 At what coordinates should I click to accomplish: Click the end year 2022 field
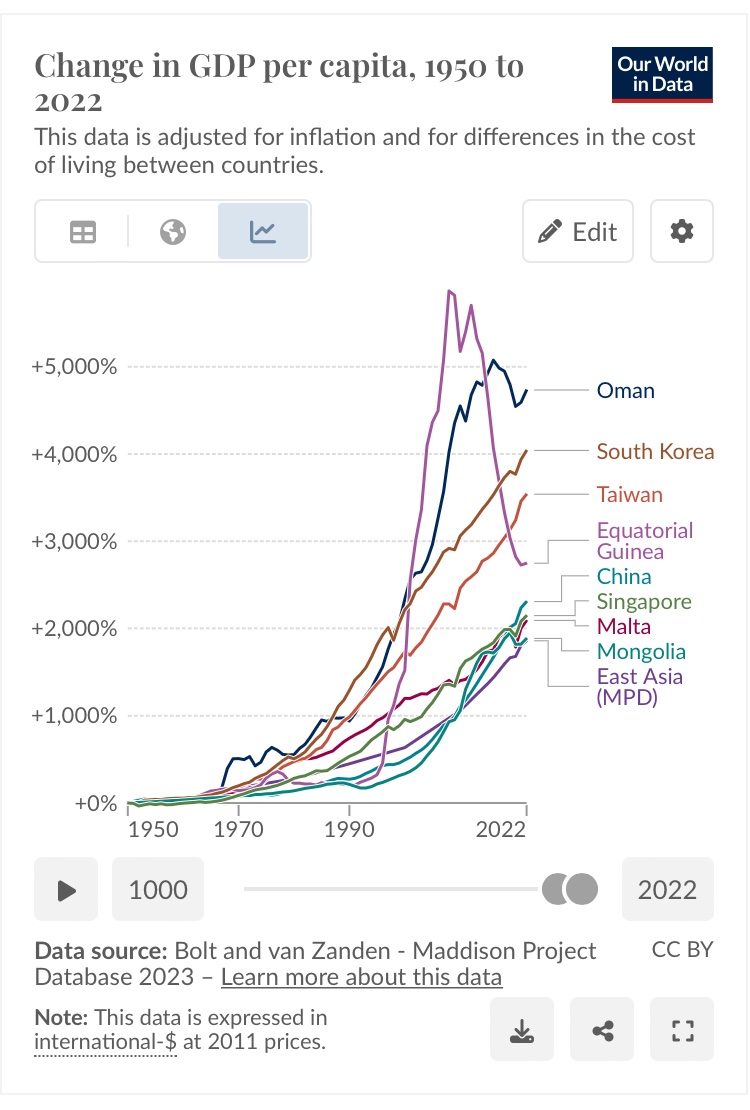pos(667,889)
